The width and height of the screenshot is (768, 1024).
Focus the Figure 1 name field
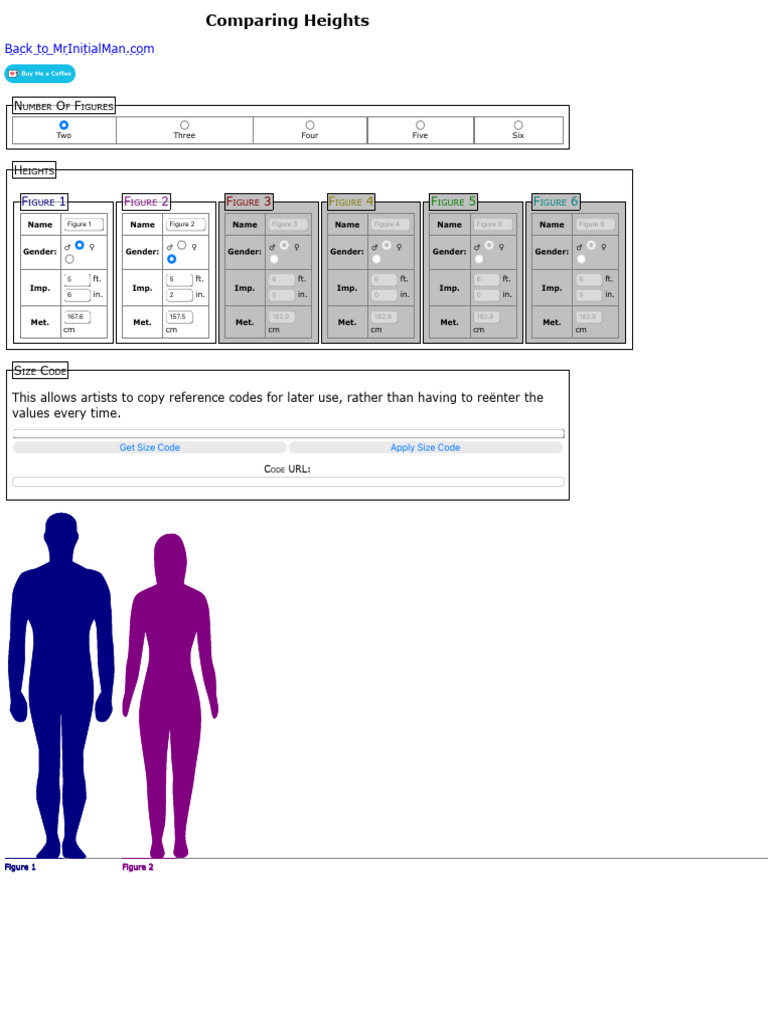click(x=82, y=224)
